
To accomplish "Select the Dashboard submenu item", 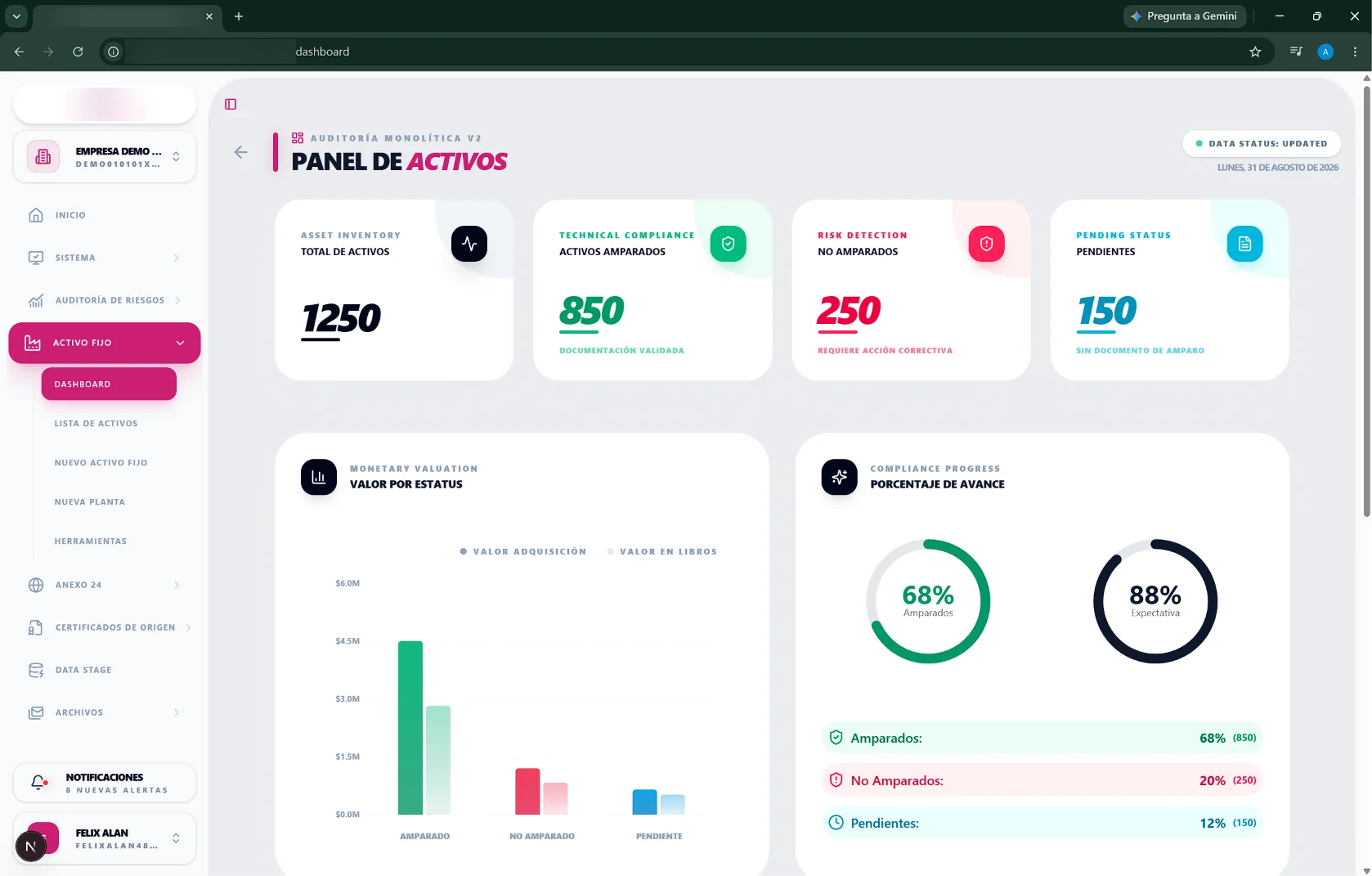I will point(109,384).
